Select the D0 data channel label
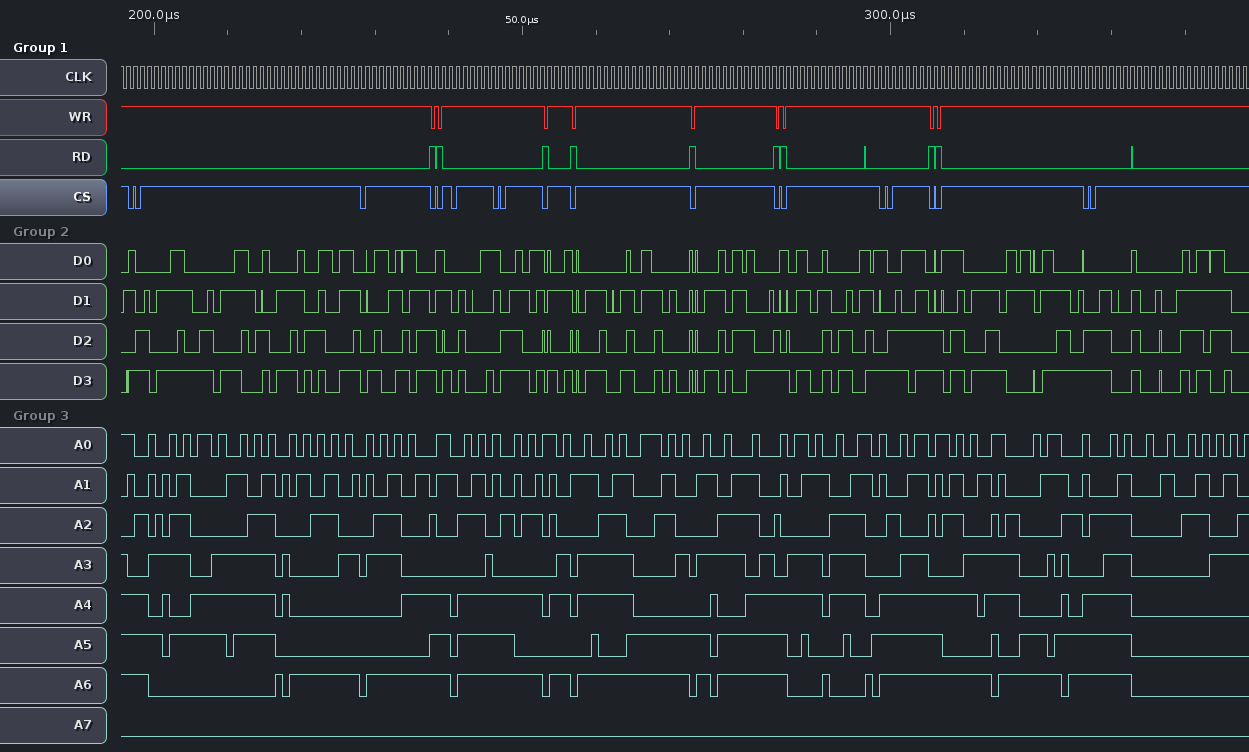The width and height of the screenshot is (1249, 752). coord(53,261)
